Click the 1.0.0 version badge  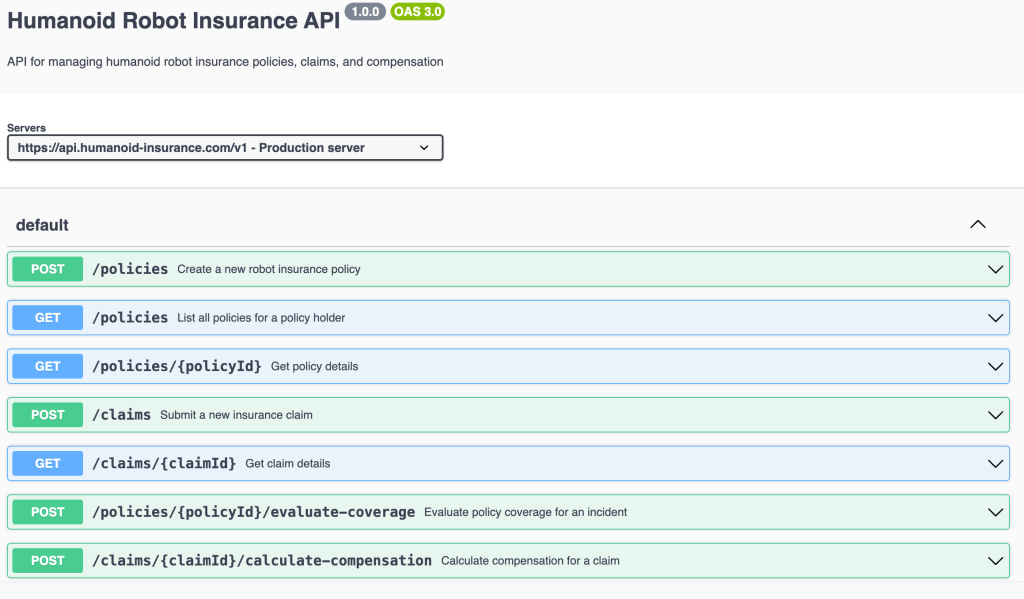click(x=365, y=12)
